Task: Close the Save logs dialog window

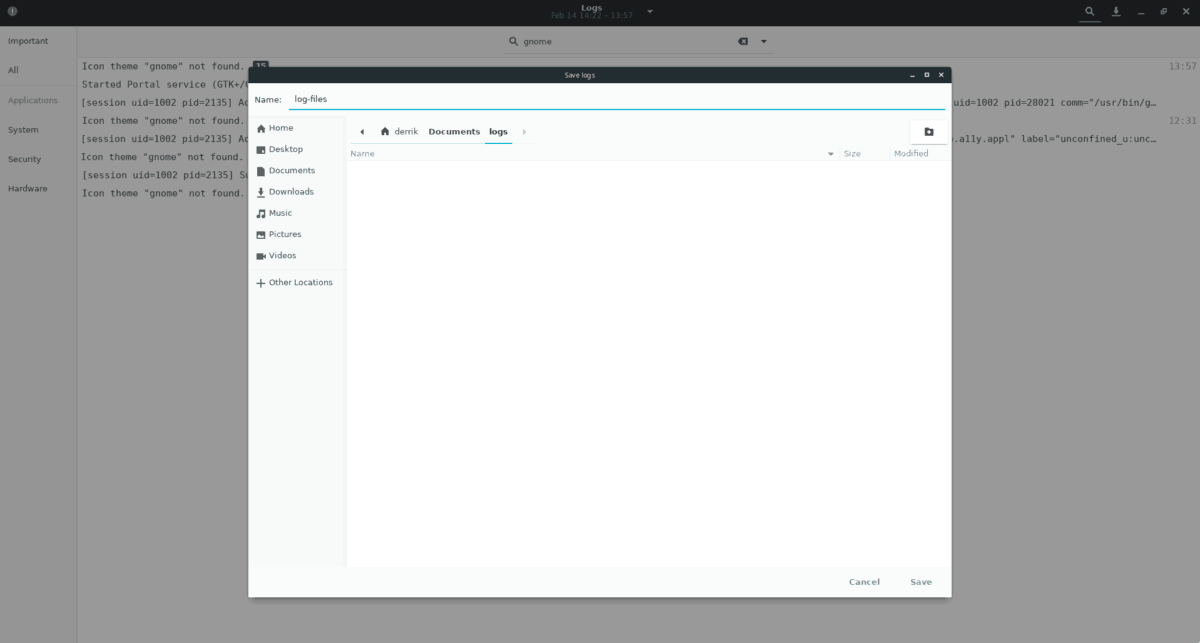Action: (941, 75)
